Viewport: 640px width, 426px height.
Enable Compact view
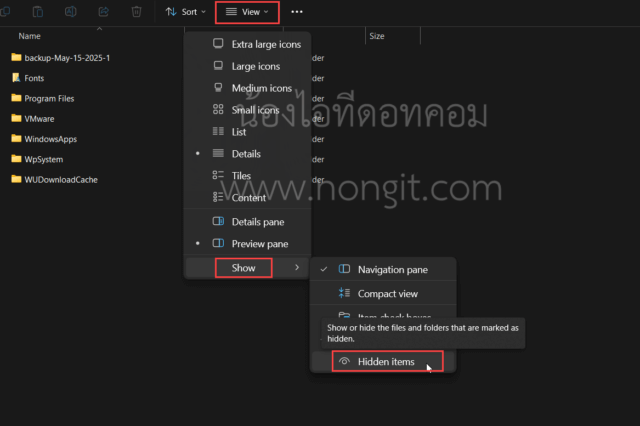pyautogui.click(x=383, y=294)
